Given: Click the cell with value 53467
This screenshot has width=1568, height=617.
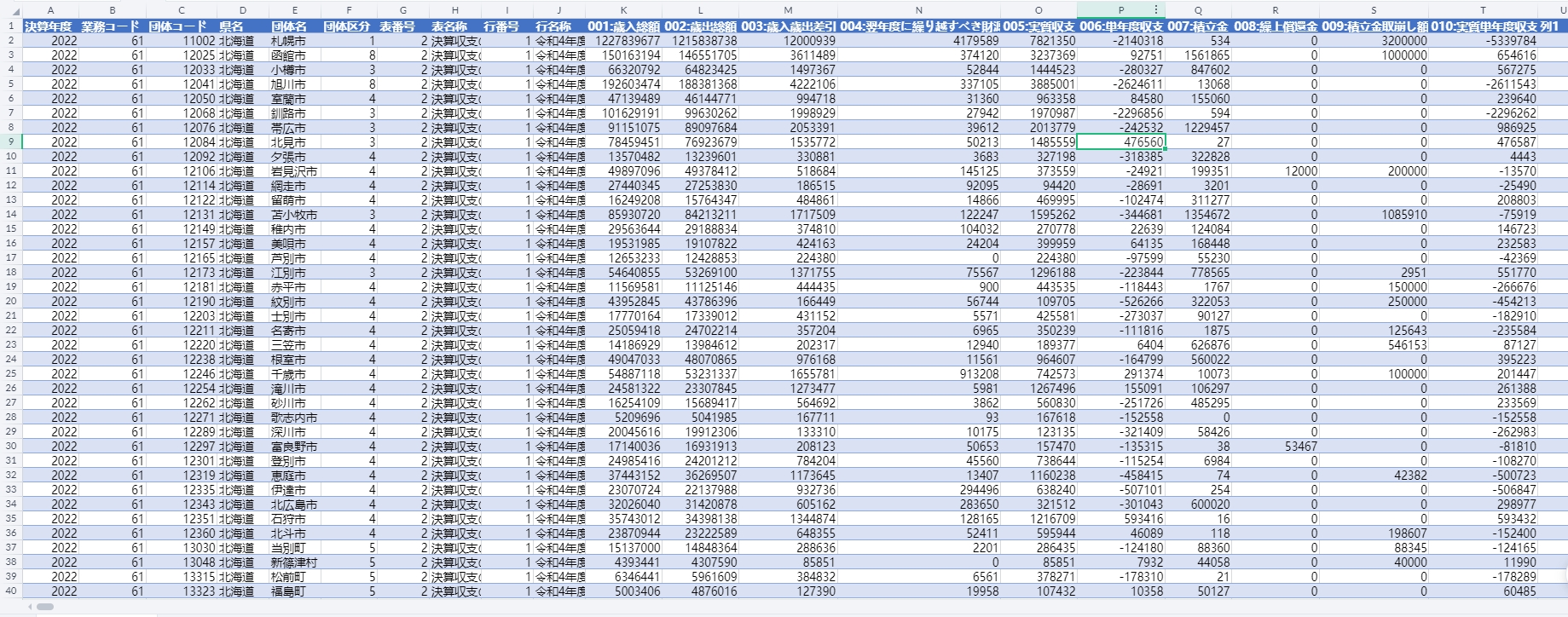Looking at the screenshot, I should point(1276,447).
